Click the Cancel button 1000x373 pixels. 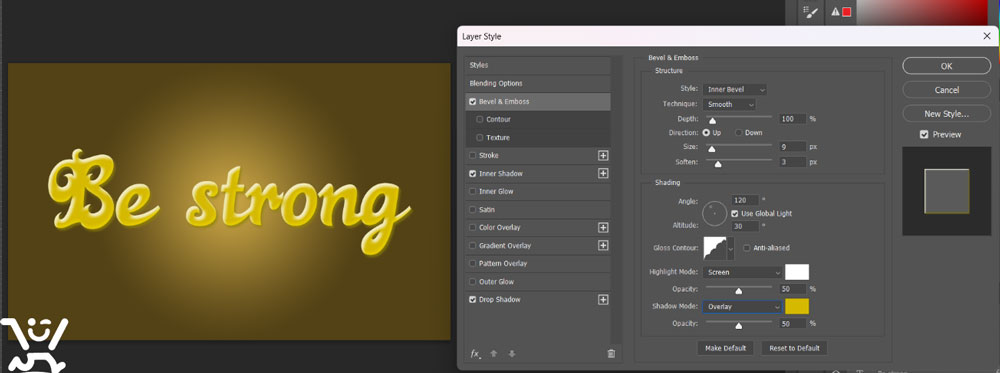(x=946, y=90)
